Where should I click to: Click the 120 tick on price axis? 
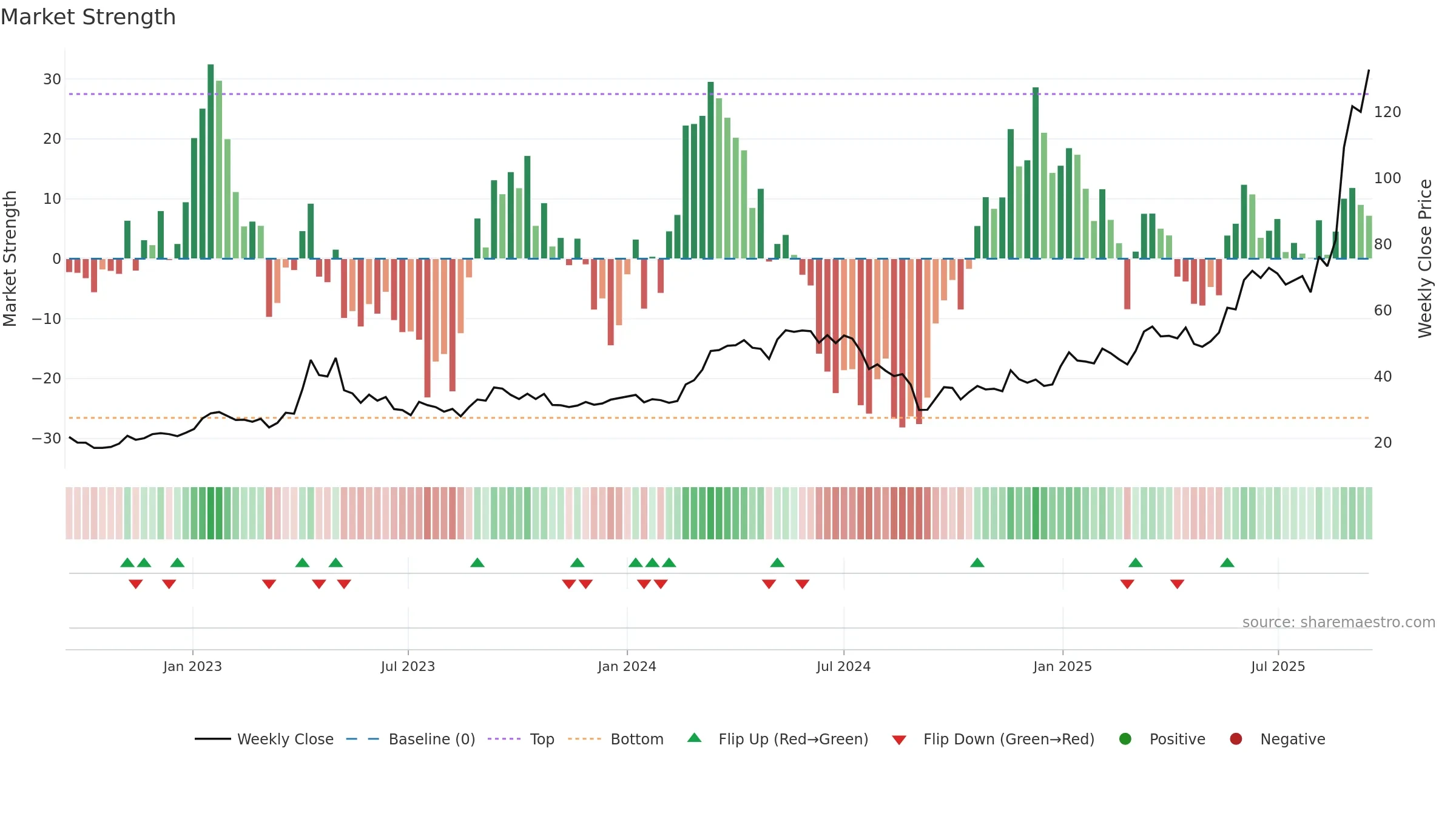[x=1387, y=112]
